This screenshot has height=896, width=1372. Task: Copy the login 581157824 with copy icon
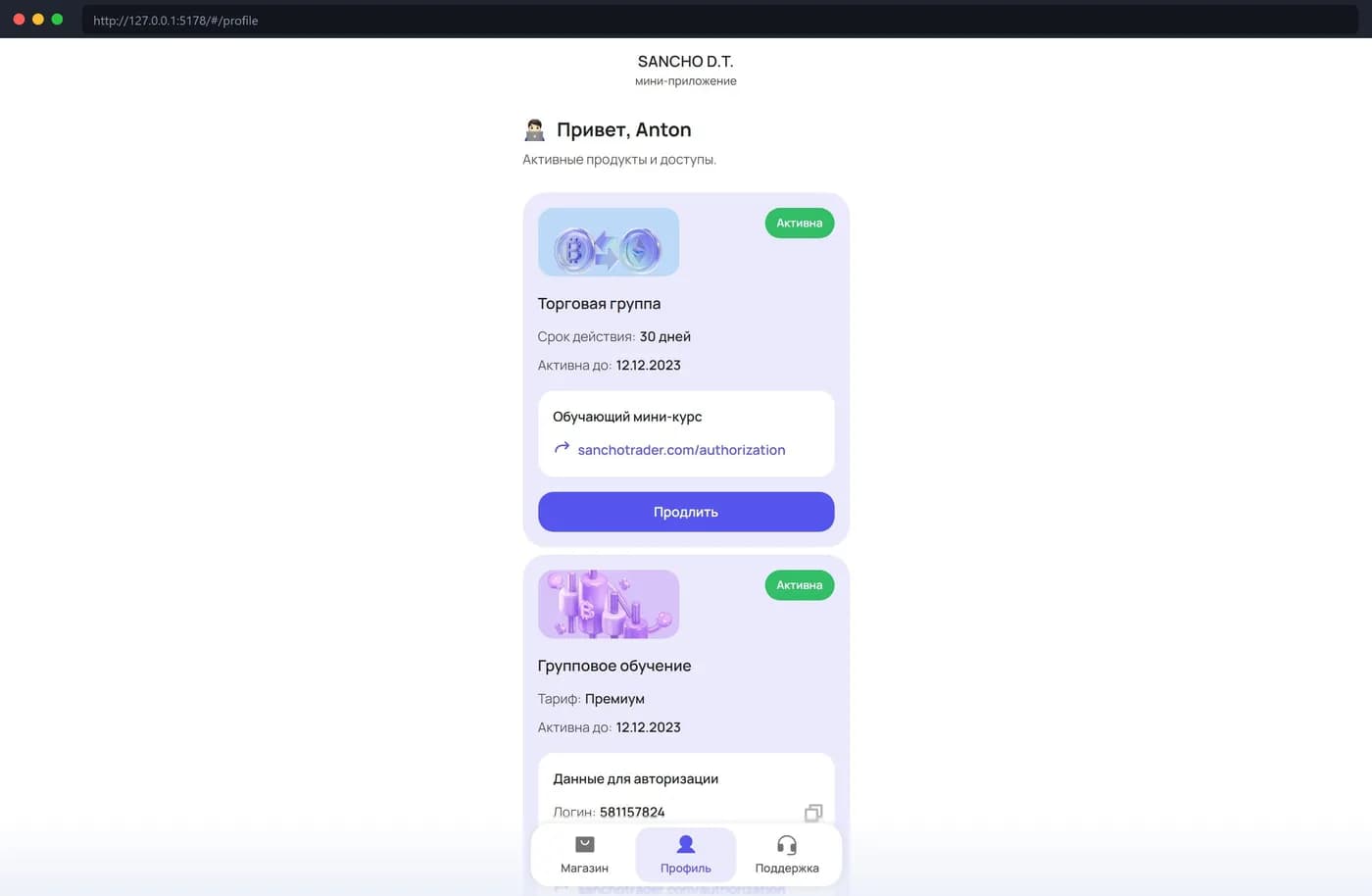813,813
